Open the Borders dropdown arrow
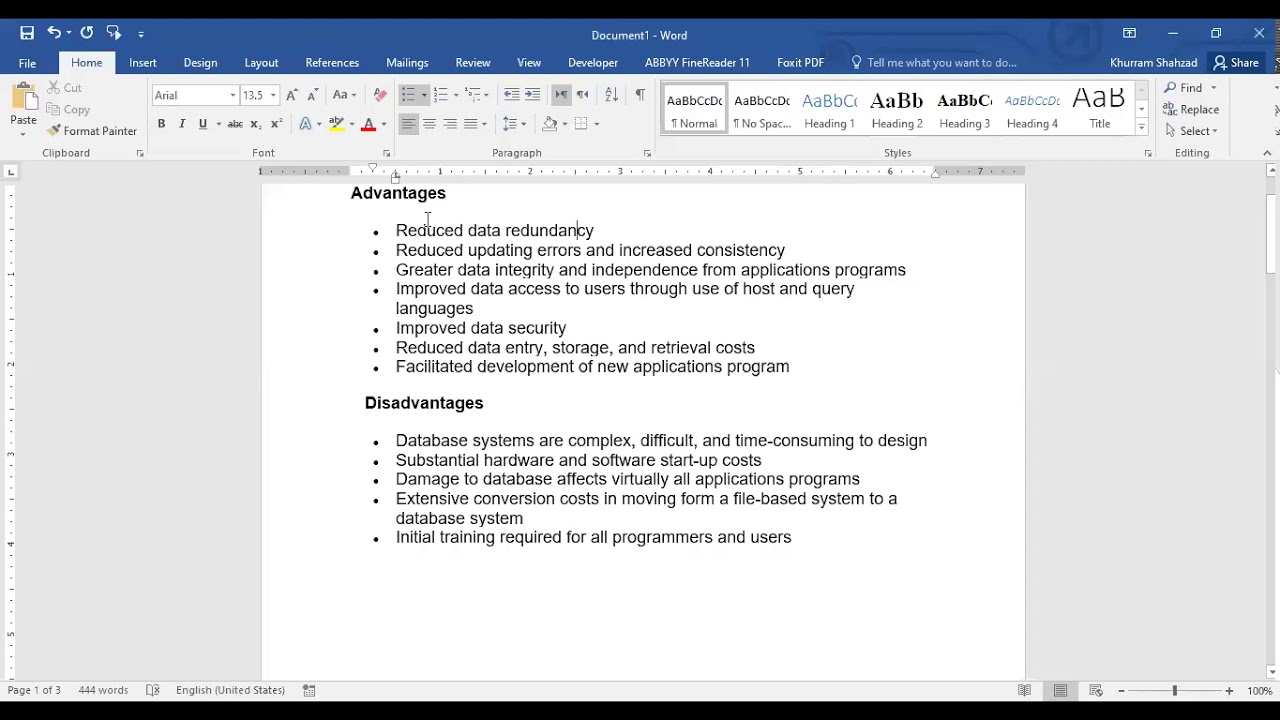The width and height of the screenshot is (1280, 720). tap(597, 124)
